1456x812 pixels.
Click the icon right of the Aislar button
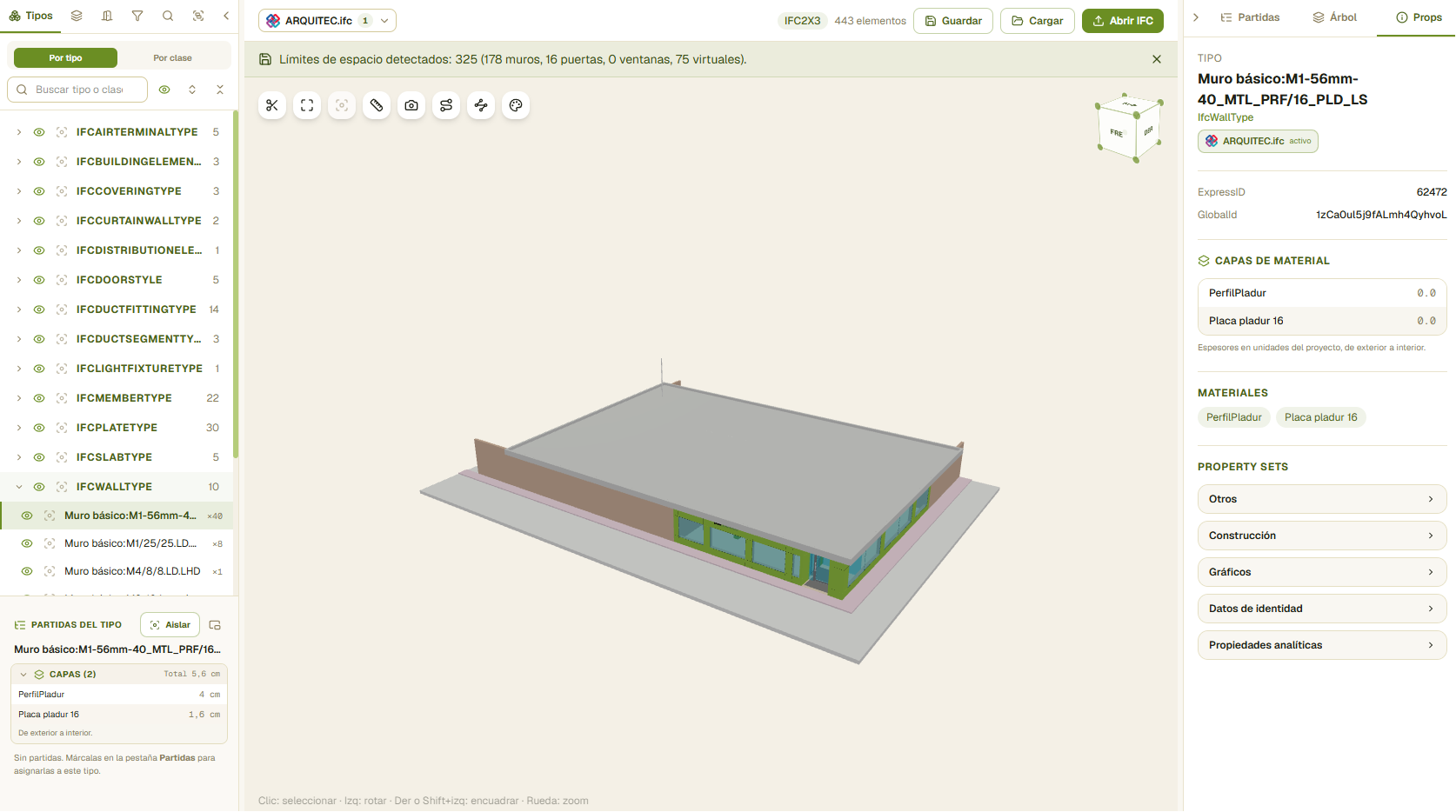(x=215, y=625)
